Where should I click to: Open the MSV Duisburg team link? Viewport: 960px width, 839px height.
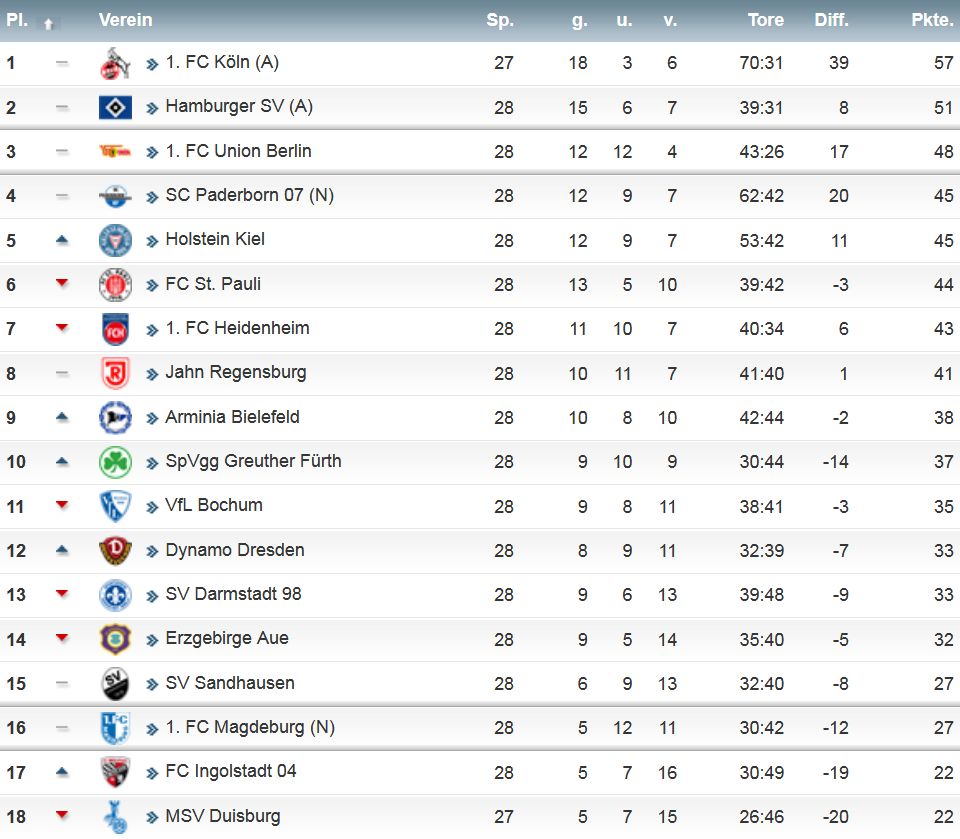point(222,816)
